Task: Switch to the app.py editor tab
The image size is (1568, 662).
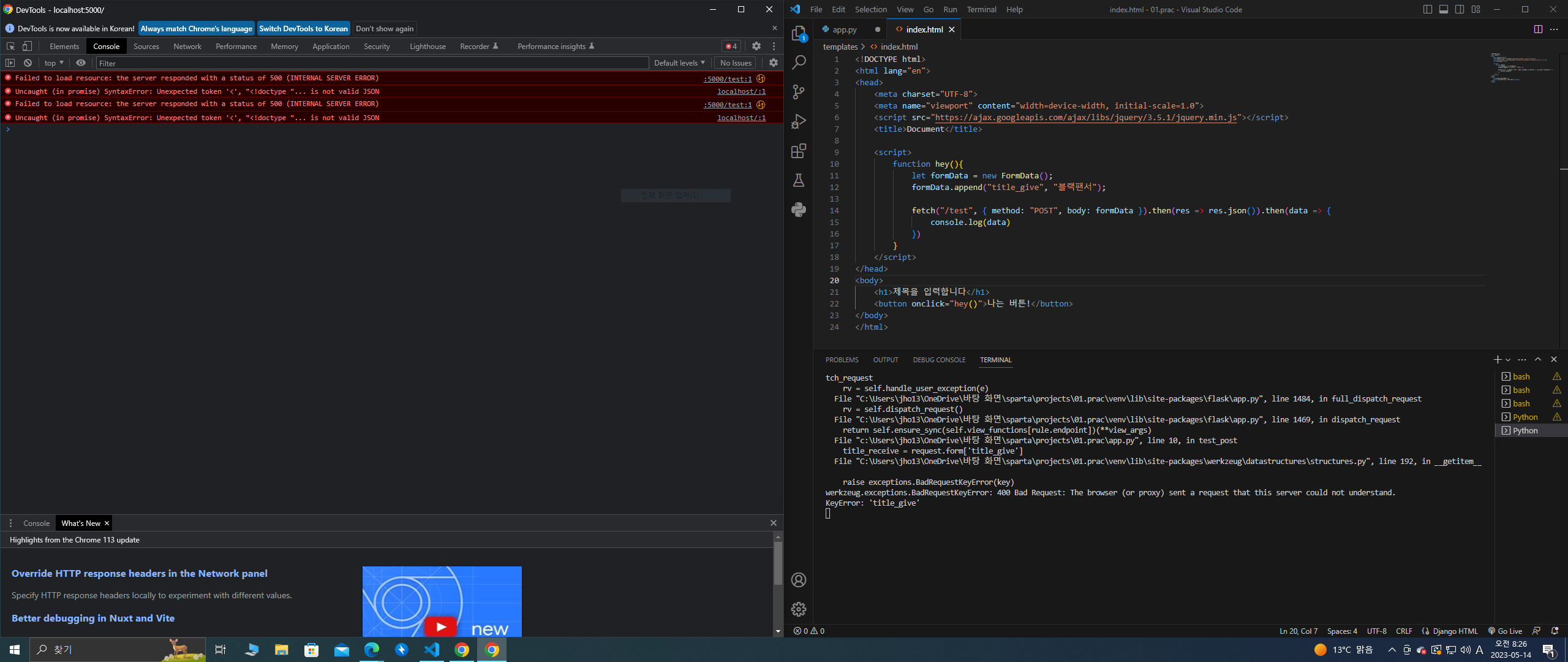Action: click(x=844, y=29)
